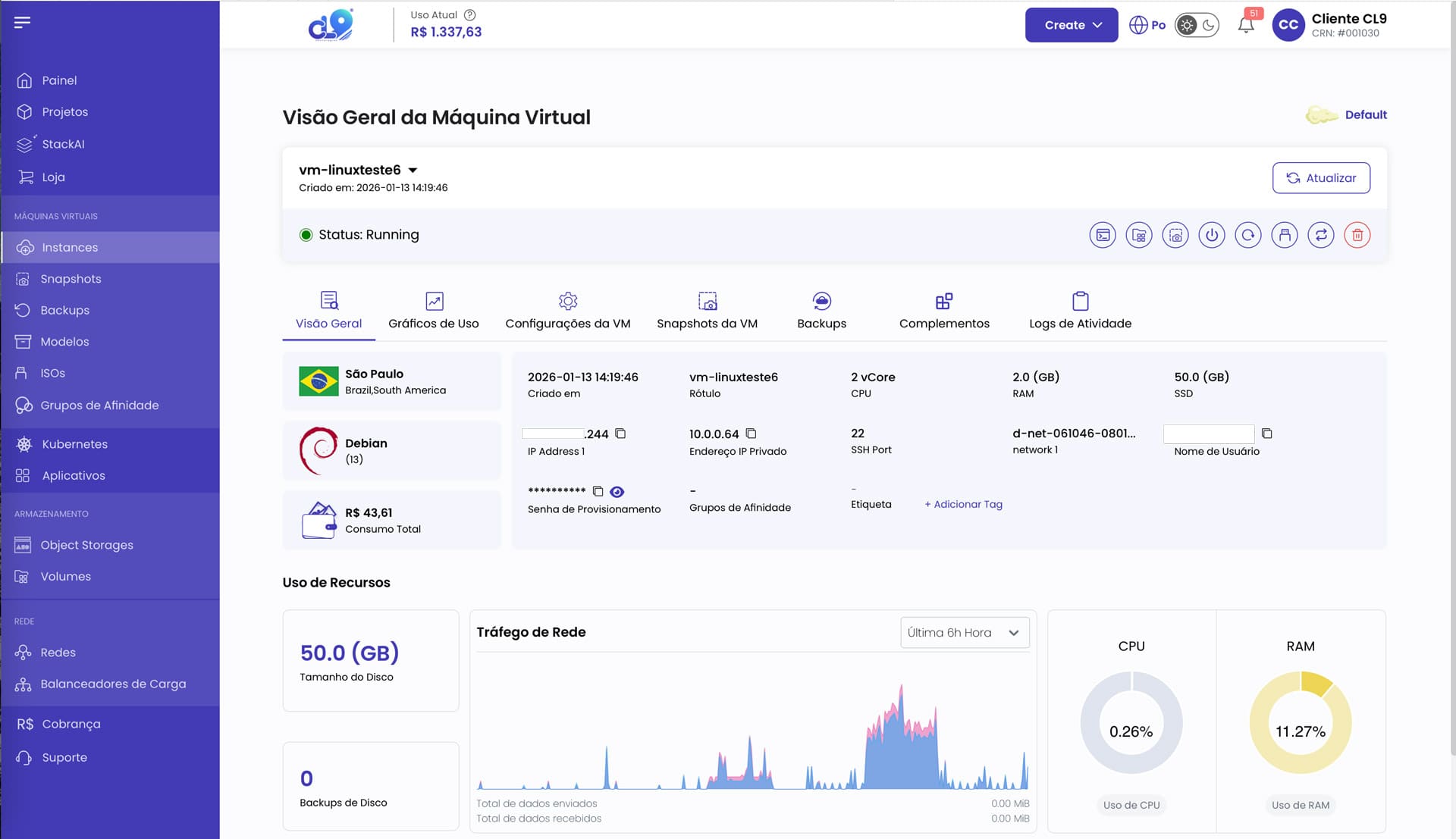Expand the vm-linuxteste6 name dropdown arrow
This screenshot has height=839, width=1456.
413,171
